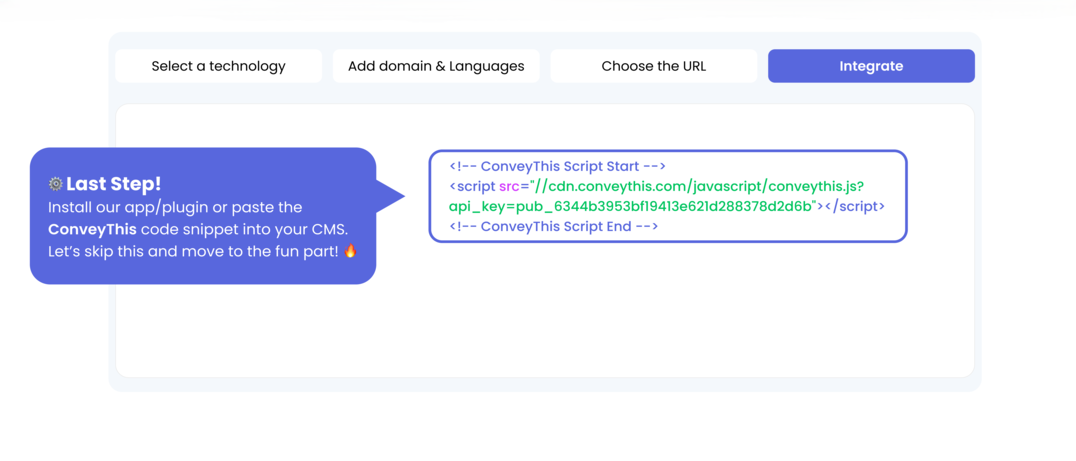The image size is (1076, 461).
Task: Click the fire emoji in the tooltip
Action: coord(350,251)
